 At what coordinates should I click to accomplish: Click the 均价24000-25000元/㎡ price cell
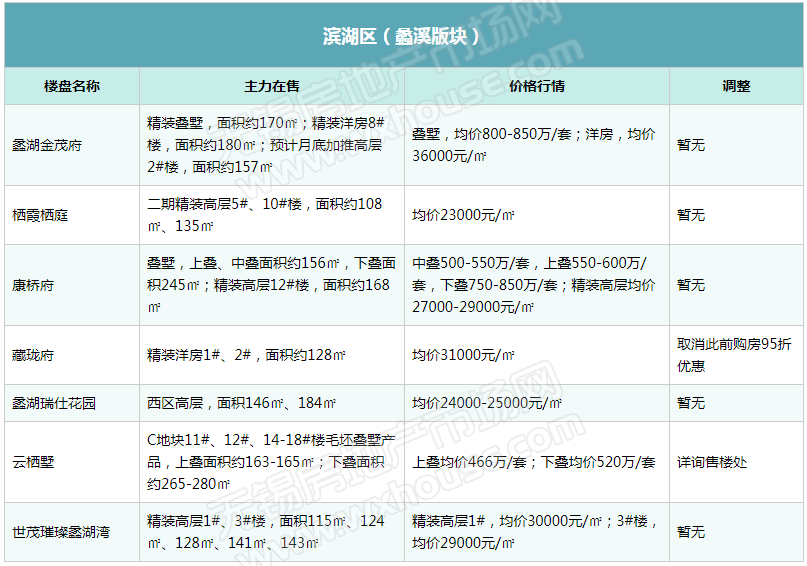487,403
